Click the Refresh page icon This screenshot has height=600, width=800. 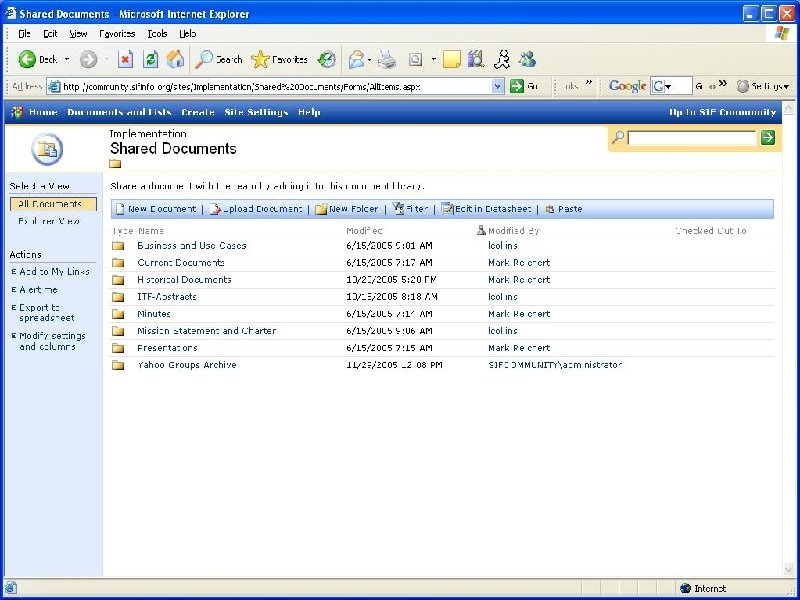click(x=151, y=60)
